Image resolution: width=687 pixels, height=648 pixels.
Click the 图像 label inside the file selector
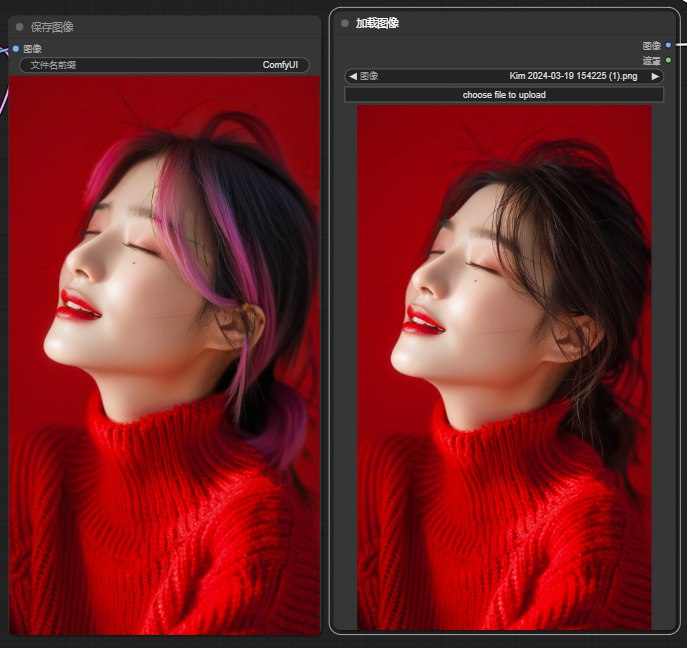pyautogui.click(x=369, y=76)
